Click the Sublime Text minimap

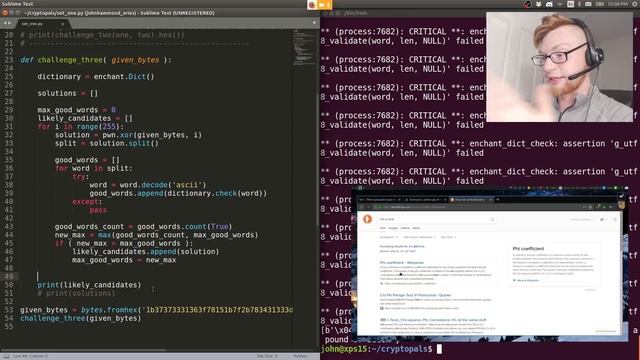tap(303, 48)
